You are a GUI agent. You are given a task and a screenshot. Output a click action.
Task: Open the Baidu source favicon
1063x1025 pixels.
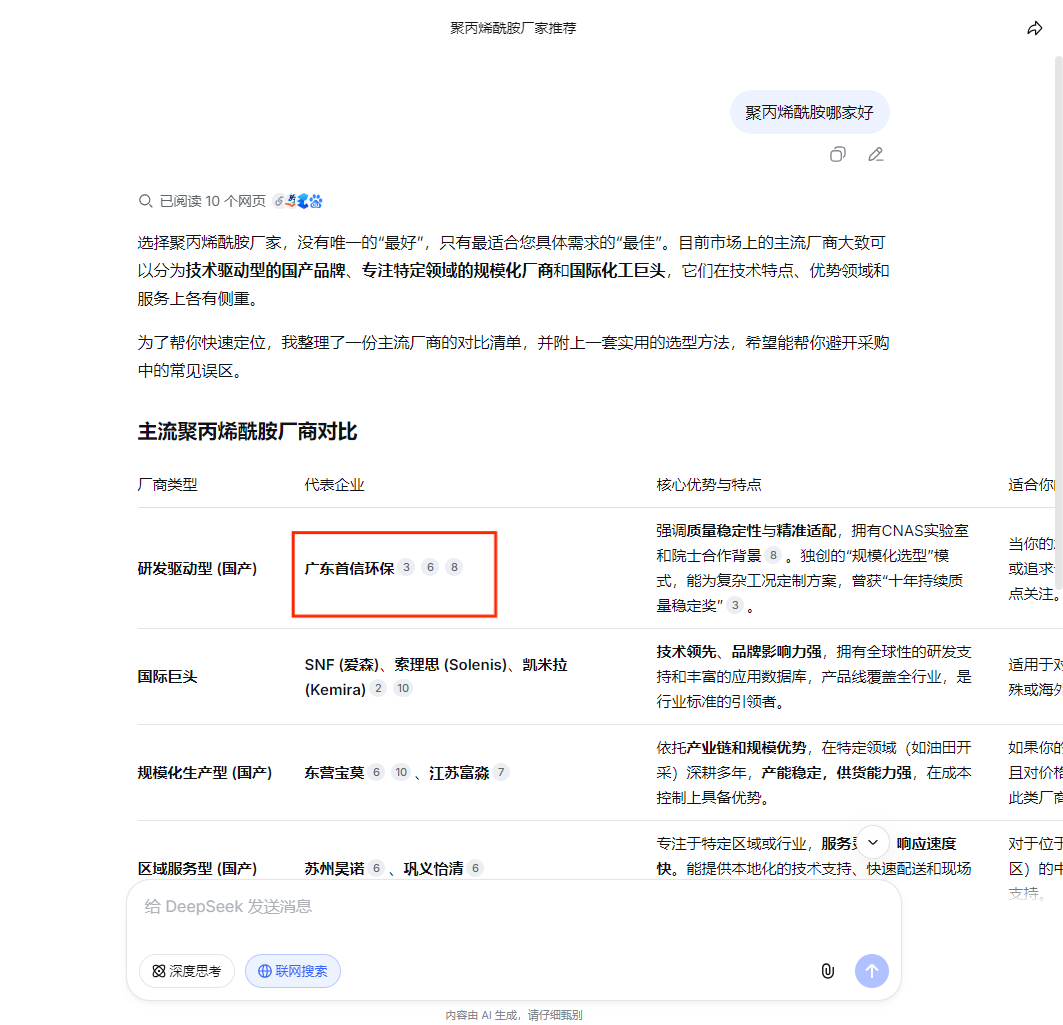315,201
